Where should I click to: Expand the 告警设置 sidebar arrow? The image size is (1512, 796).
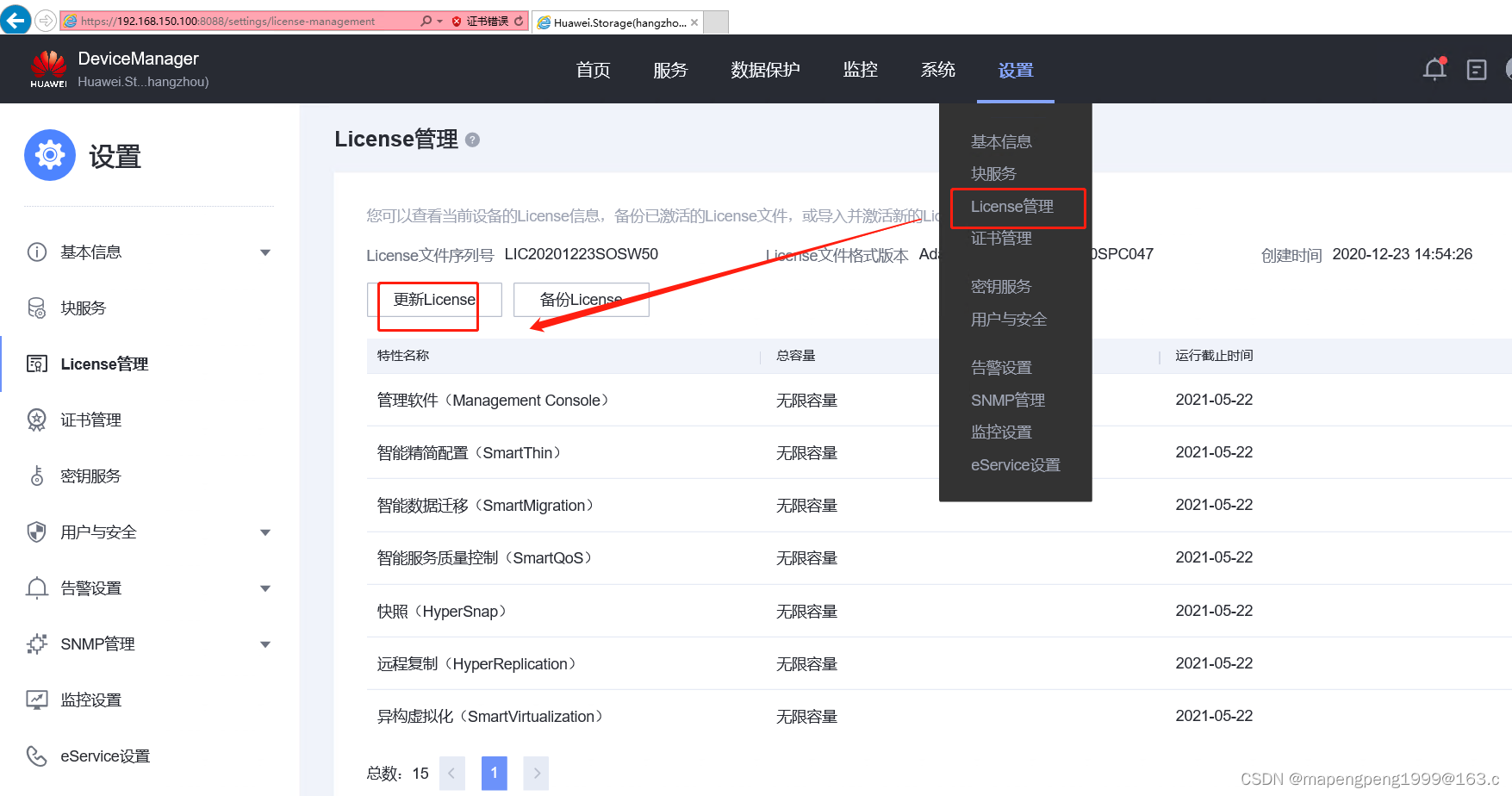(265, 588)
